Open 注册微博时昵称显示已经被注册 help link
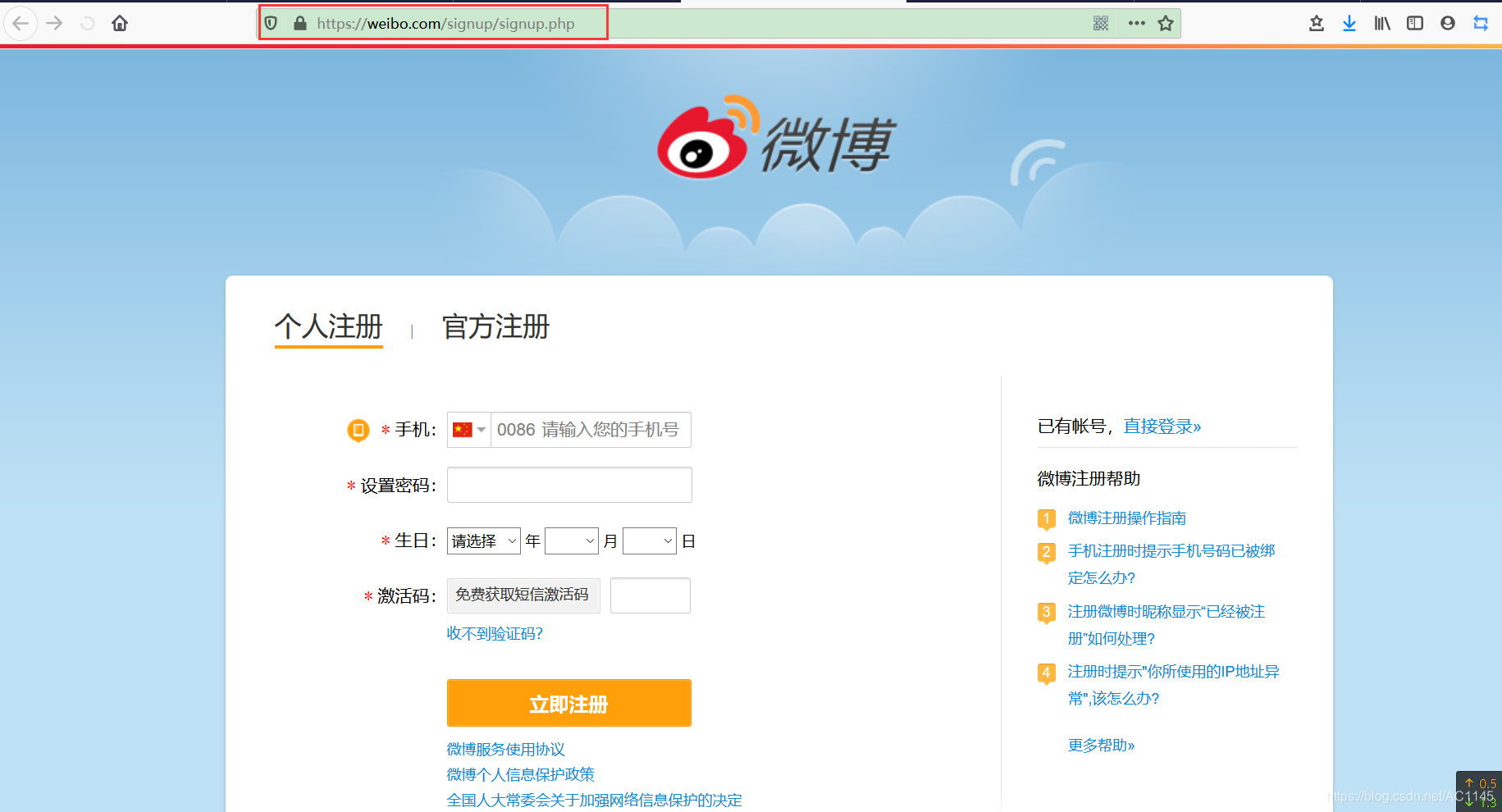The width and height of the screenshot is (1502, 812). 1166,625
